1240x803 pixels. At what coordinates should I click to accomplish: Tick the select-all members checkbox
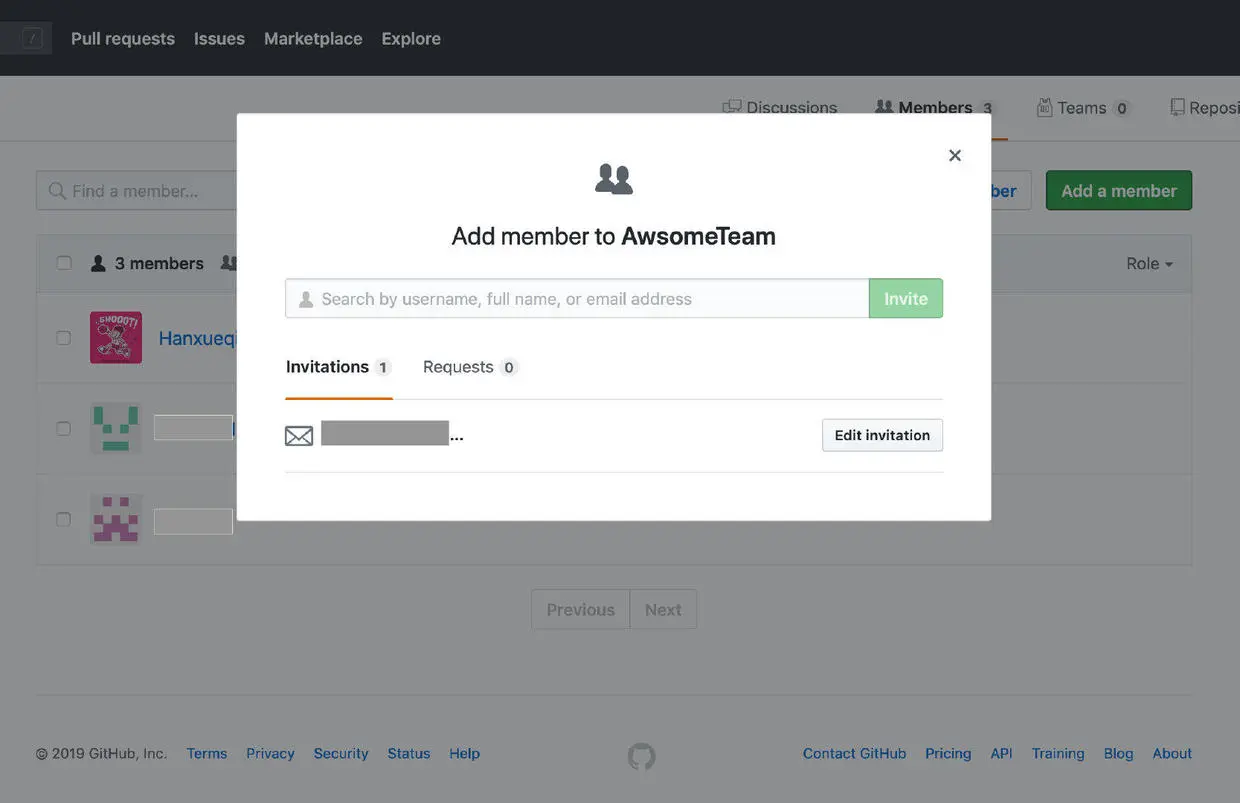point(64,263)
